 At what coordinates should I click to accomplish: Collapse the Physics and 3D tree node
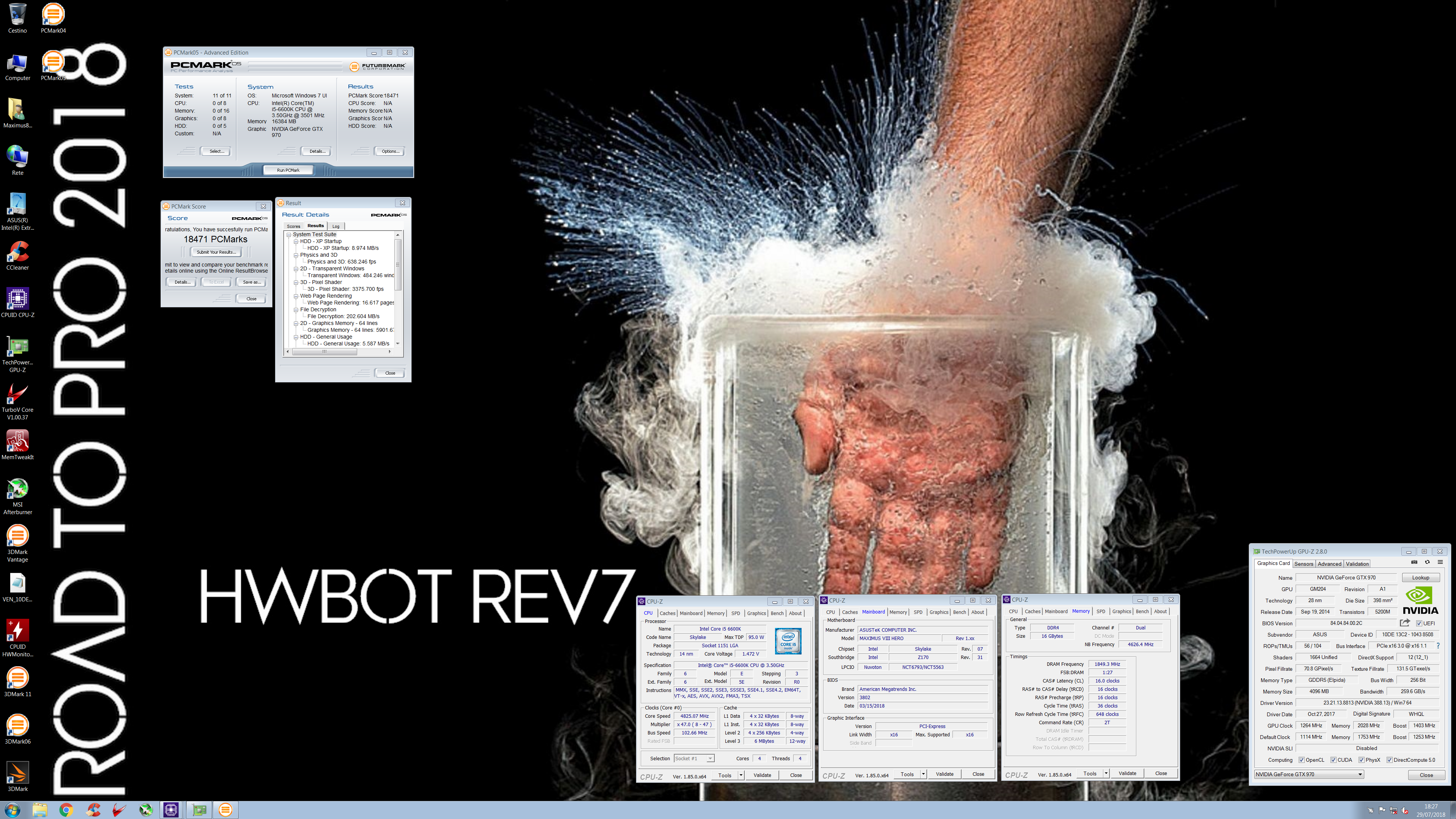[x=296, y=255]
